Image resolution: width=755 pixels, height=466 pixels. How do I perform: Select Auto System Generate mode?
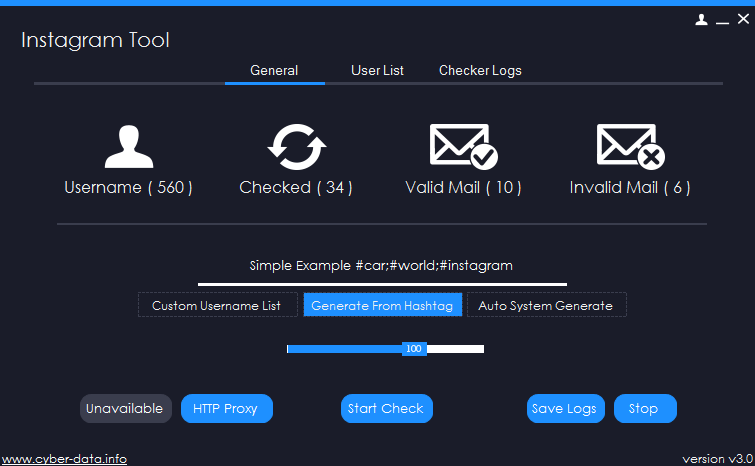pyautogui.click(x=546, y=305)
